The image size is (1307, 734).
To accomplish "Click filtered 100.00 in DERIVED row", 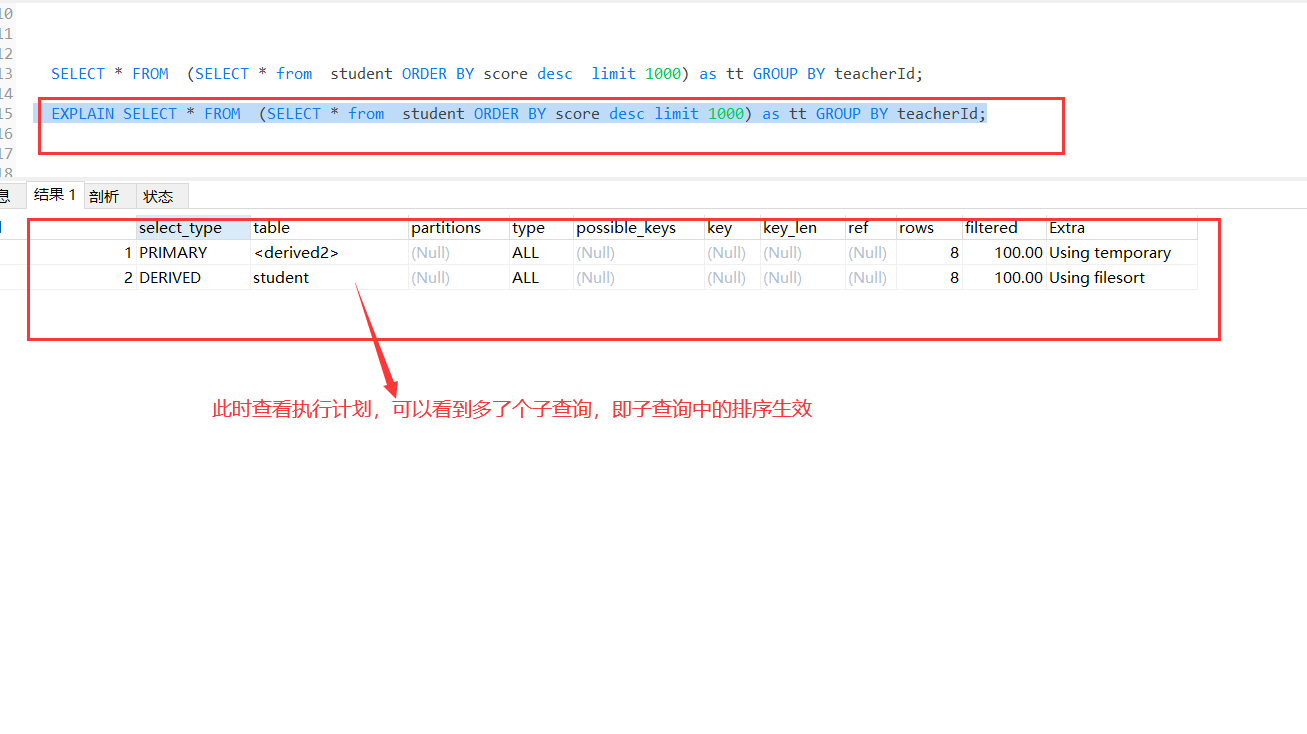I will tap(1004, 278).
